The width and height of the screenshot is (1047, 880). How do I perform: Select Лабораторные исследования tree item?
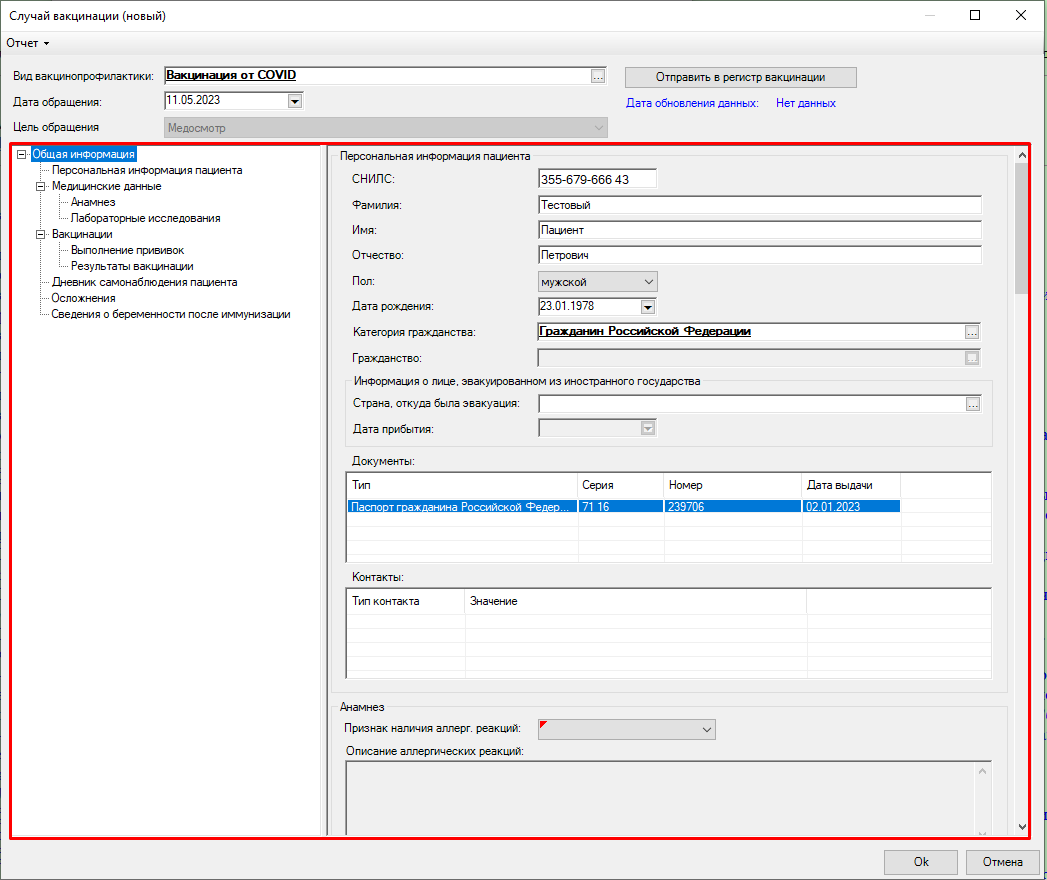(146, 218)
